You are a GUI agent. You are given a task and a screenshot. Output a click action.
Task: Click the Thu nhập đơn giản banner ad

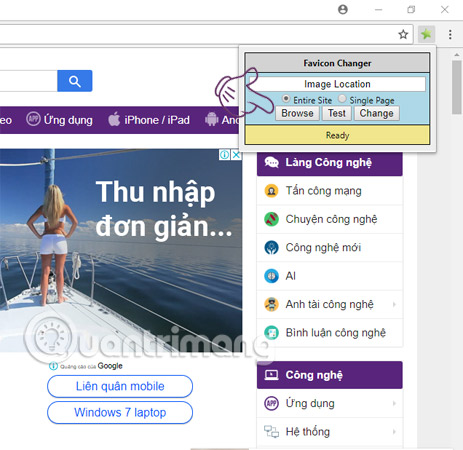120,250
